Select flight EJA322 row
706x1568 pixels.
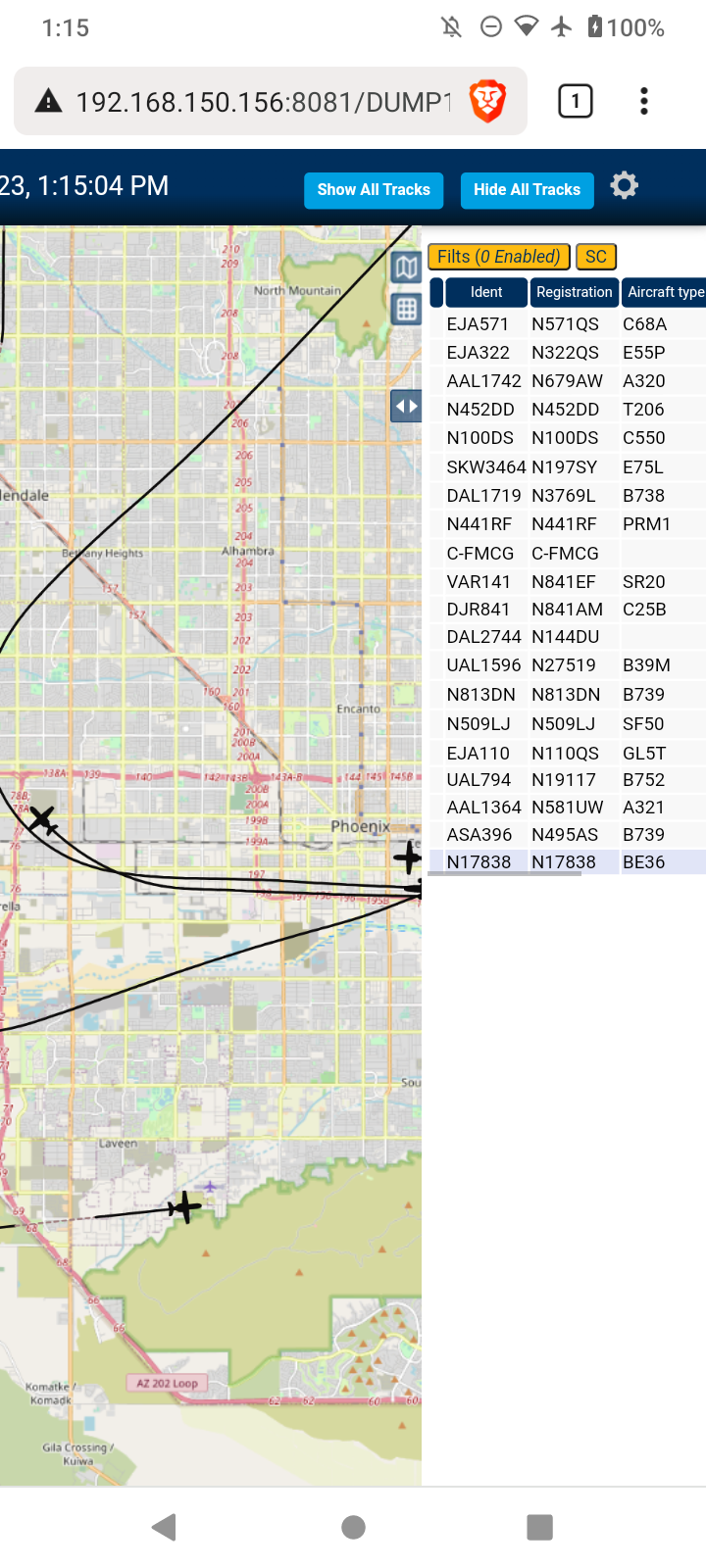tap(568, 352)
